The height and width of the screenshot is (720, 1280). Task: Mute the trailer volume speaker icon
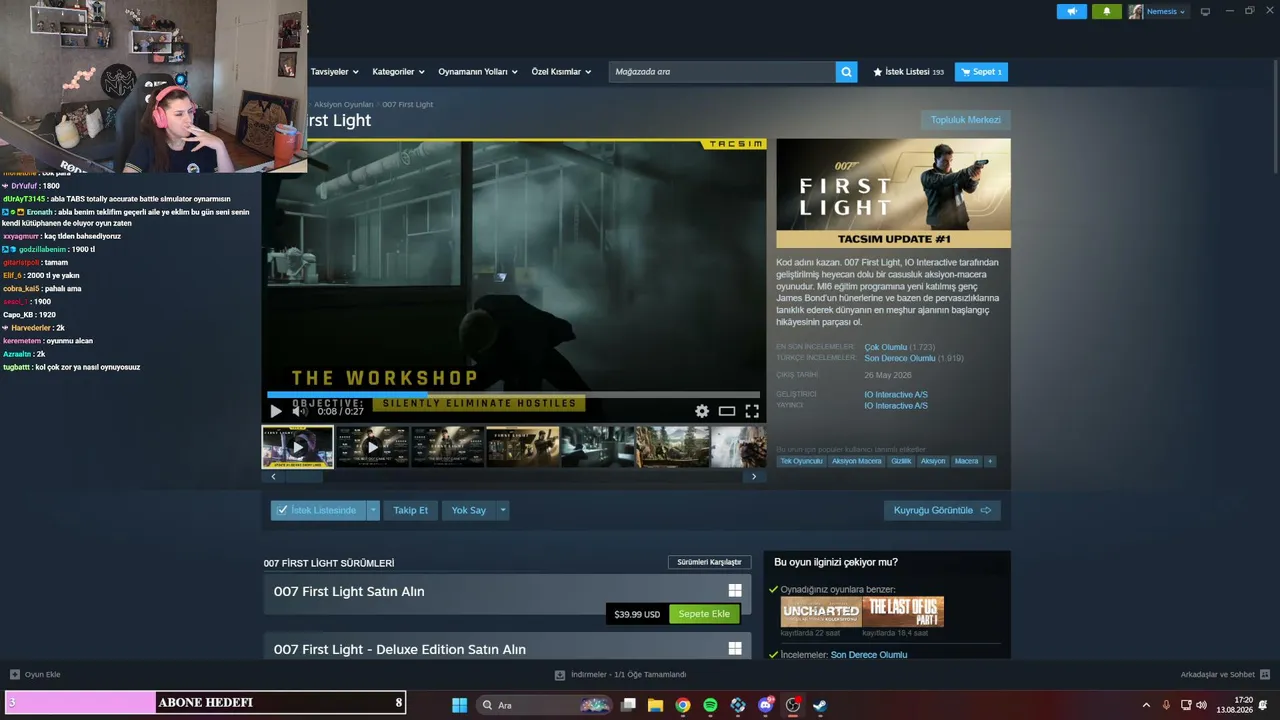299,411
